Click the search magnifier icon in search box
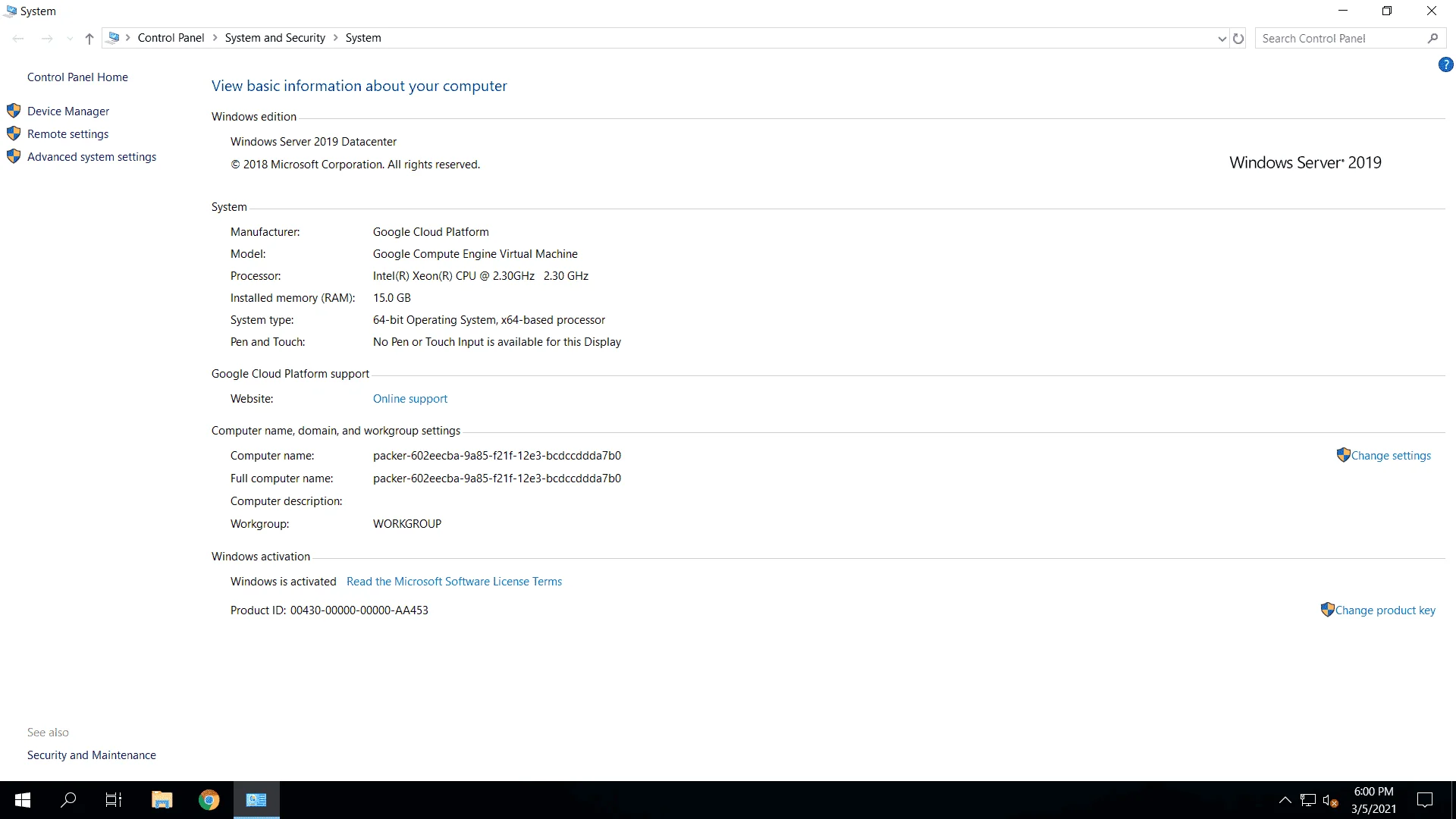 pyautogui.click(x=1432, y=39)
